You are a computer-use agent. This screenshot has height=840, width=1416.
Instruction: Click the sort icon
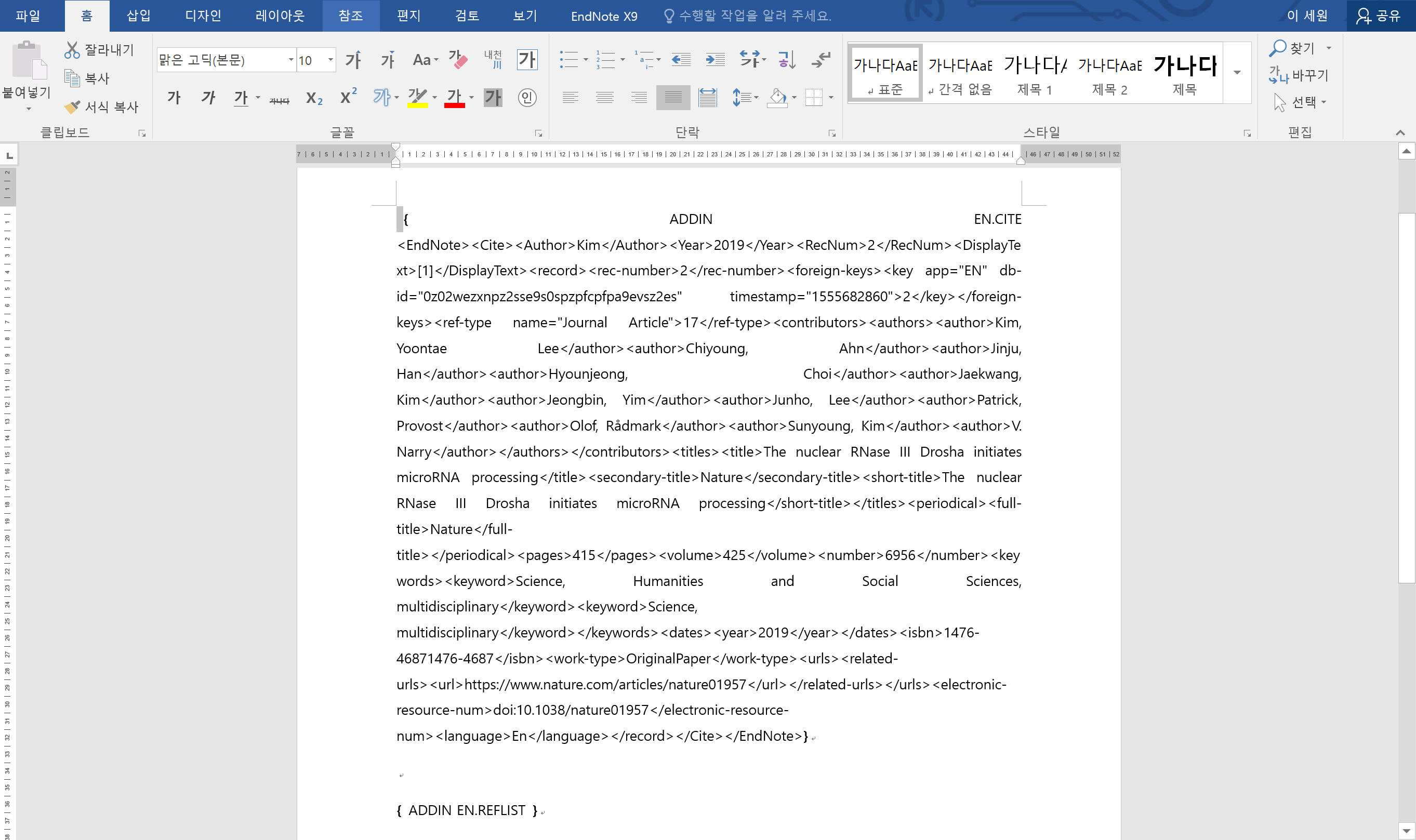coord(787,59)
